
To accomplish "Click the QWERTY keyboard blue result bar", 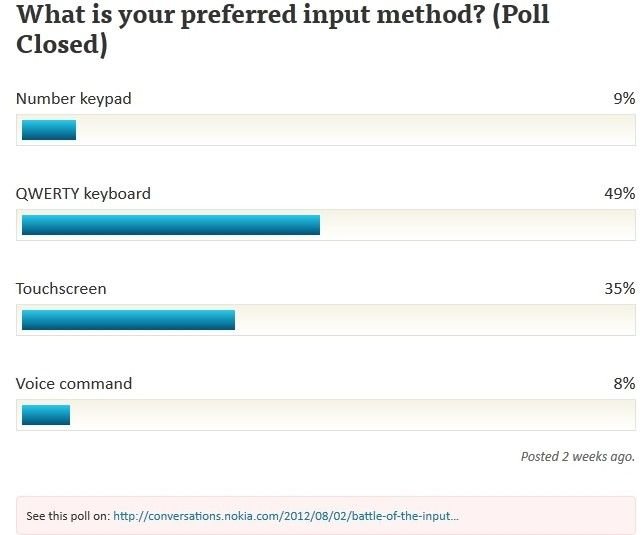I will pos(171,225).
